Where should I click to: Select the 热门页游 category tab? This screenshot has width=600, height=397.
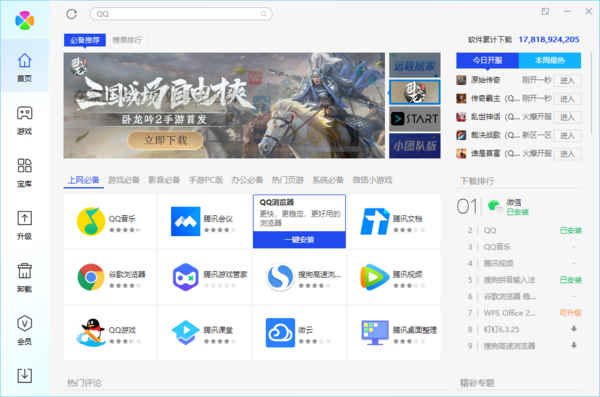(288, 180)
